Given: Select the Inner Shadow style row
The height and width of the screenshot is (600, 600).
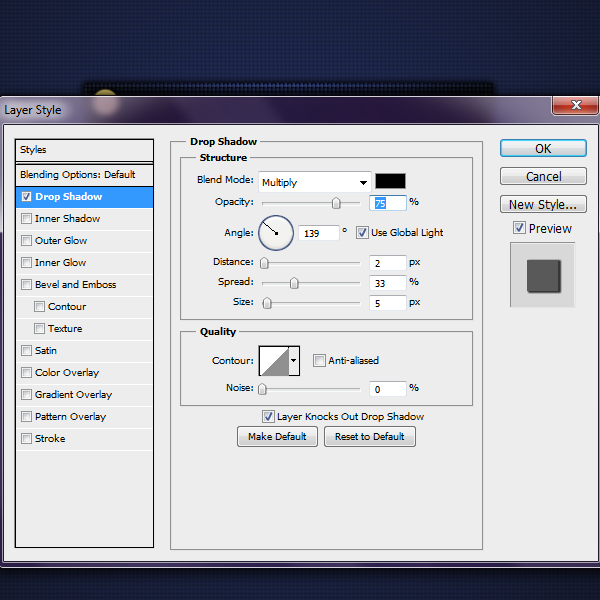Looking at the screenshot, I should pos(84,219).
